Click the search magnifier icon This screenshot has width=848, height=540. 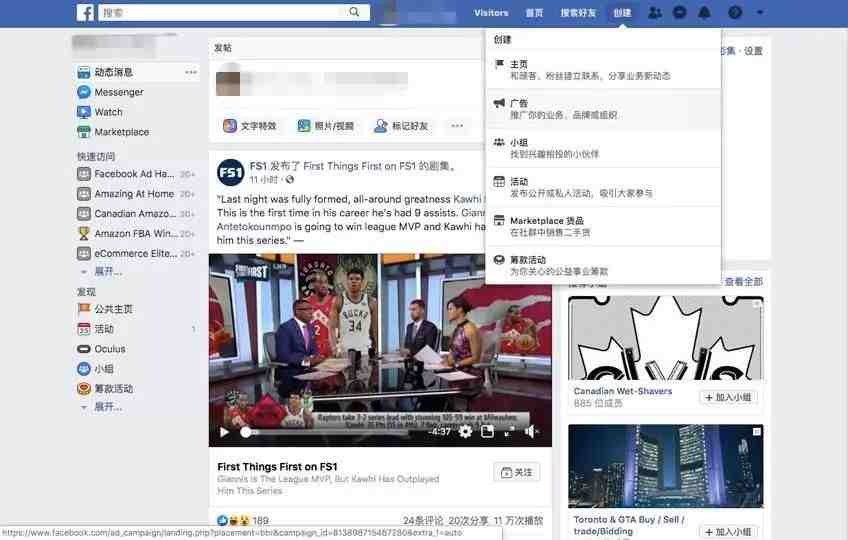(x=354, y=12)
